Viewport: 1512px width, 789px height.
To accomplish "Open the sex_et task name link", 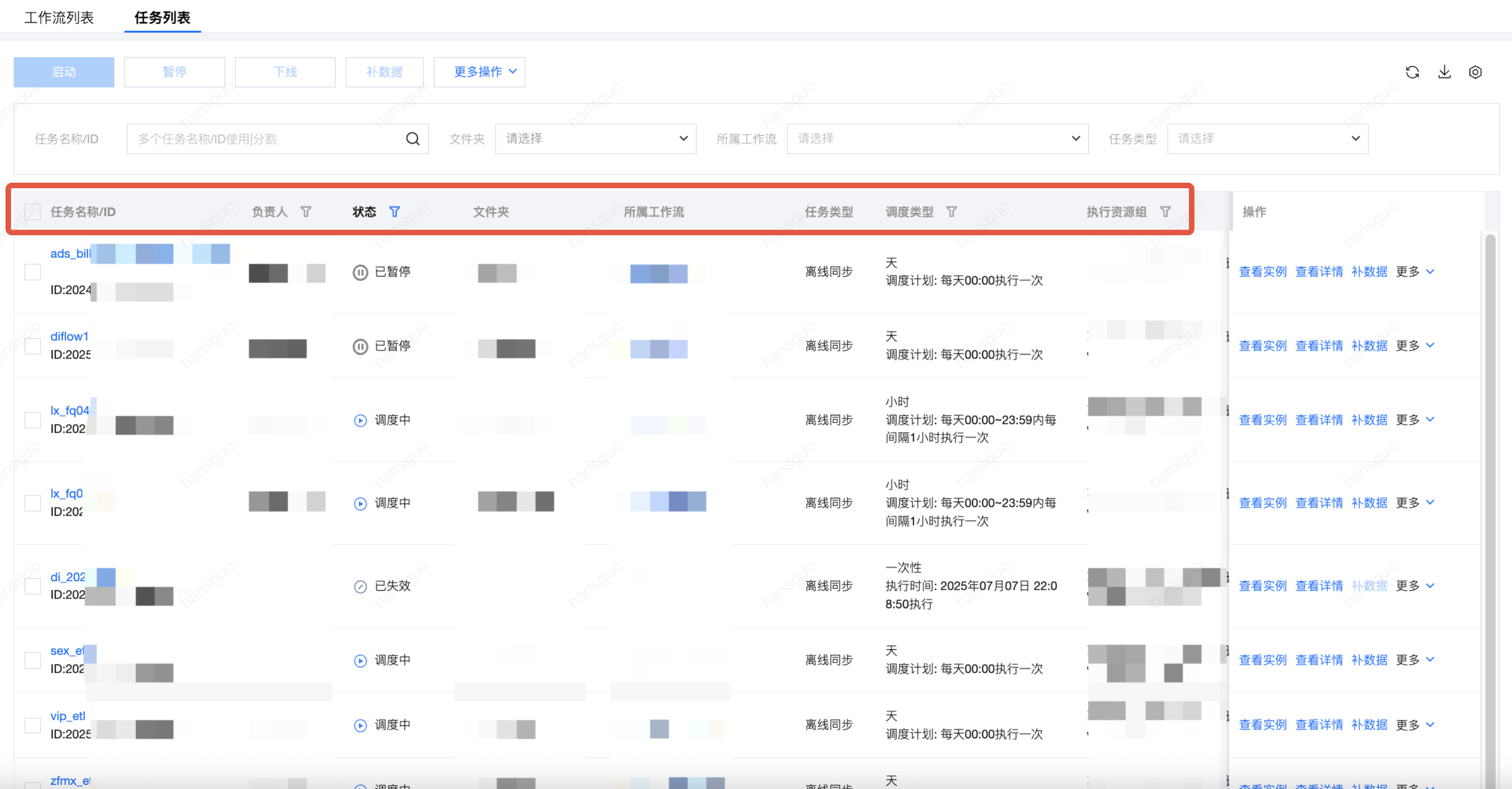I will point(67,651).
